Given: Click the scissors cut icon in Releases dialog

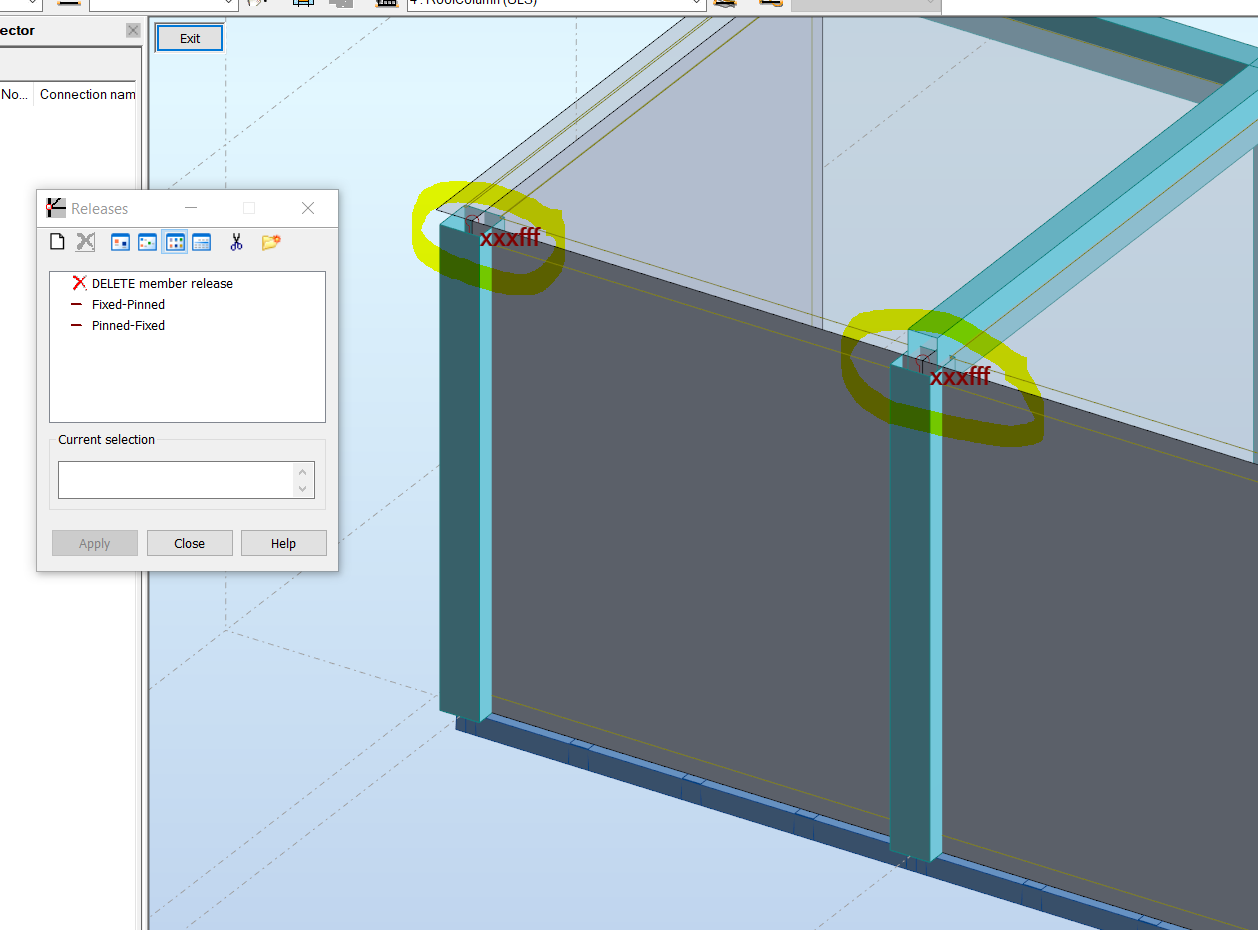Looking at the screenshot, I should [x=236, y=241].
